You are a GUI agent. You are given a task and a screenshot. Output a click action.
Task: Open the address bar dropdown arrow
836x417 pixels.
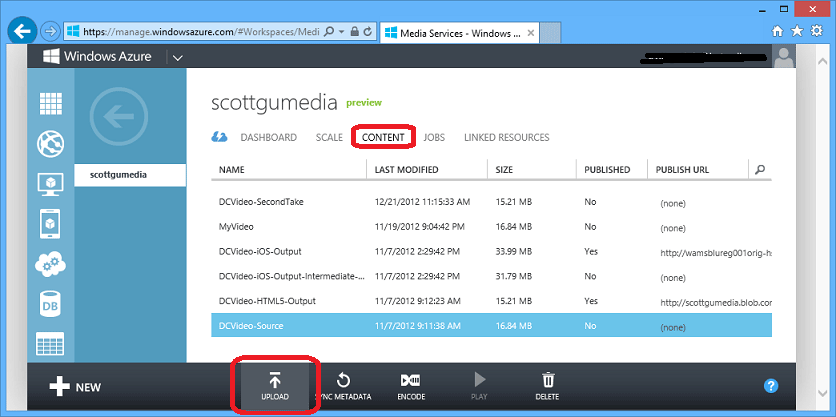pos(341,32)
